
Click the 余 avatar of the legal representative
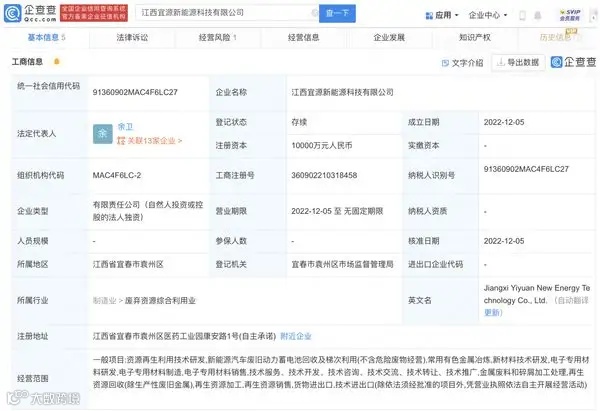(103, 134)
